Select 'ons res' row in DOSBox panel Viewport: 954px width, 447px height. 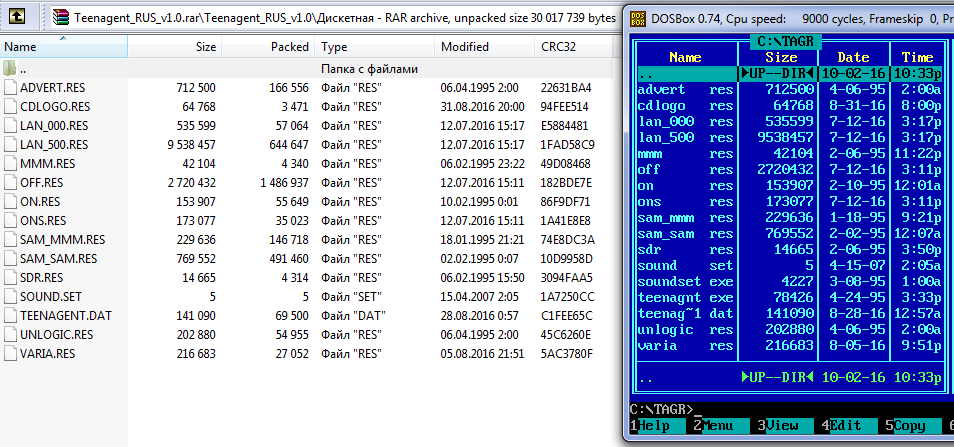tap(790, 201)
